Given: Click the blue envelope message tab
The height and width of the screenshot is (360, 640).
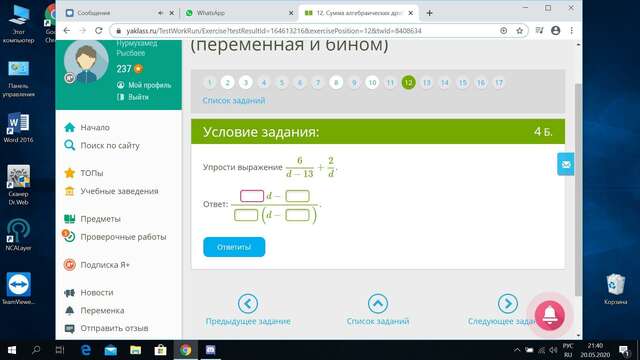Looking at the screenshot, I should (566, 164).
